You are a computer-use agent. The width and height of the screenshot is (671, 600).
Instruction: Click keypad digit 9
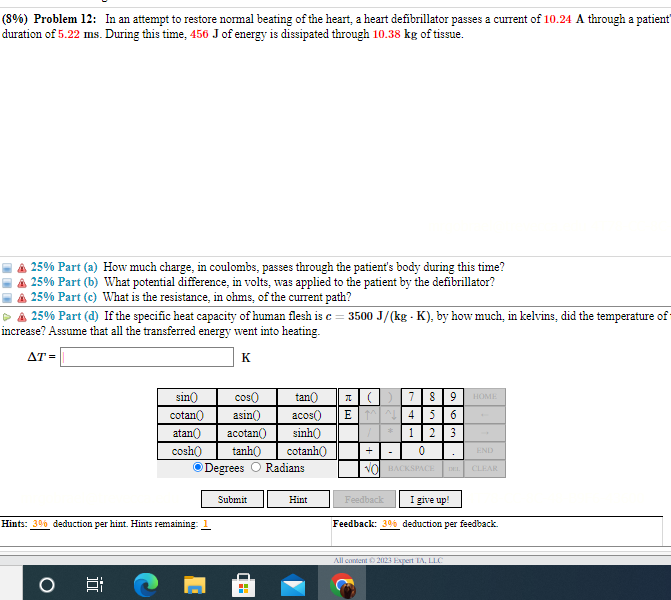click(453, 397)
